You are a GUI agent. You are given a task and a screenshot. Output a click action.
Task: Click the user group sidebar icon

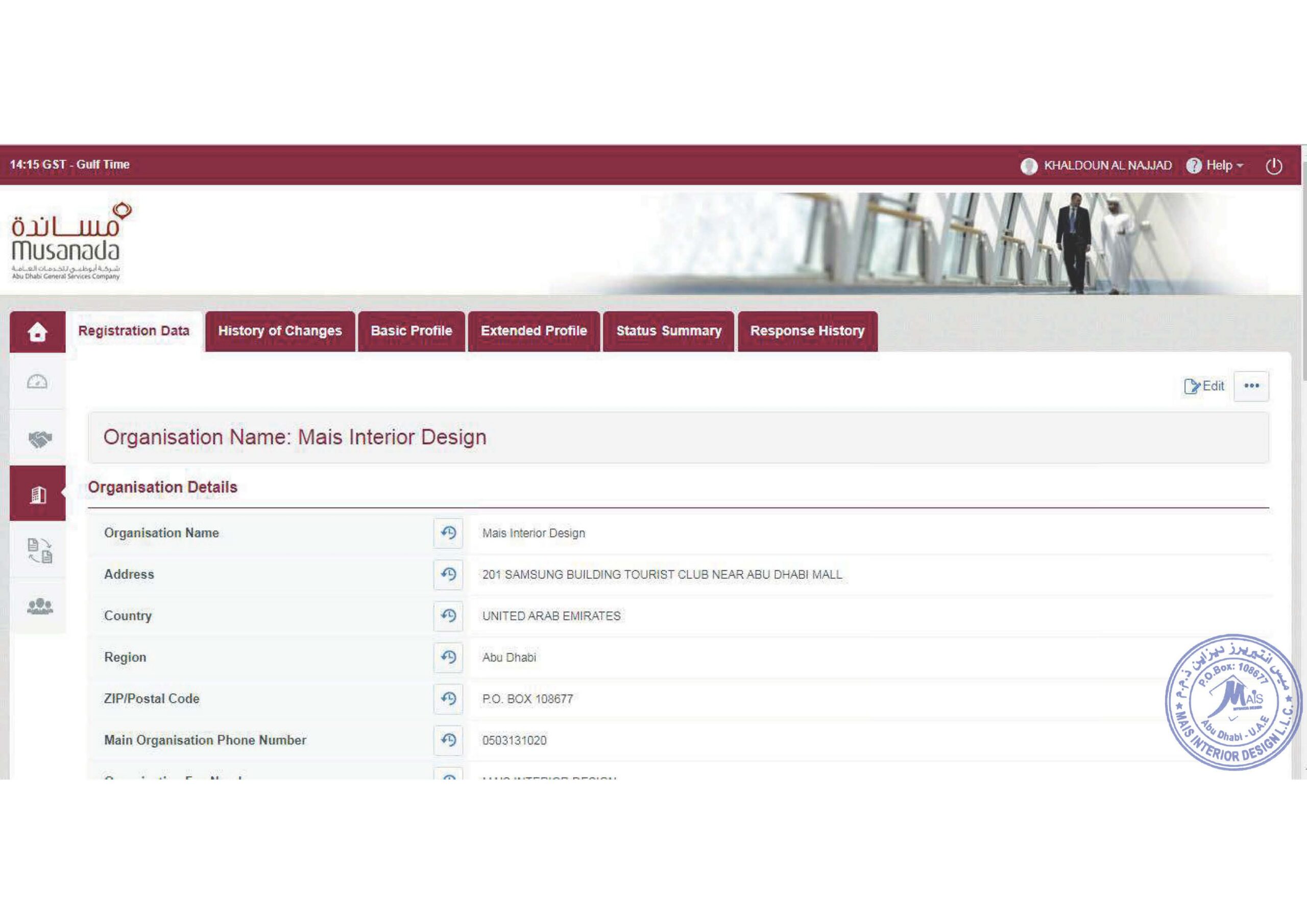(x=39, y=606)
